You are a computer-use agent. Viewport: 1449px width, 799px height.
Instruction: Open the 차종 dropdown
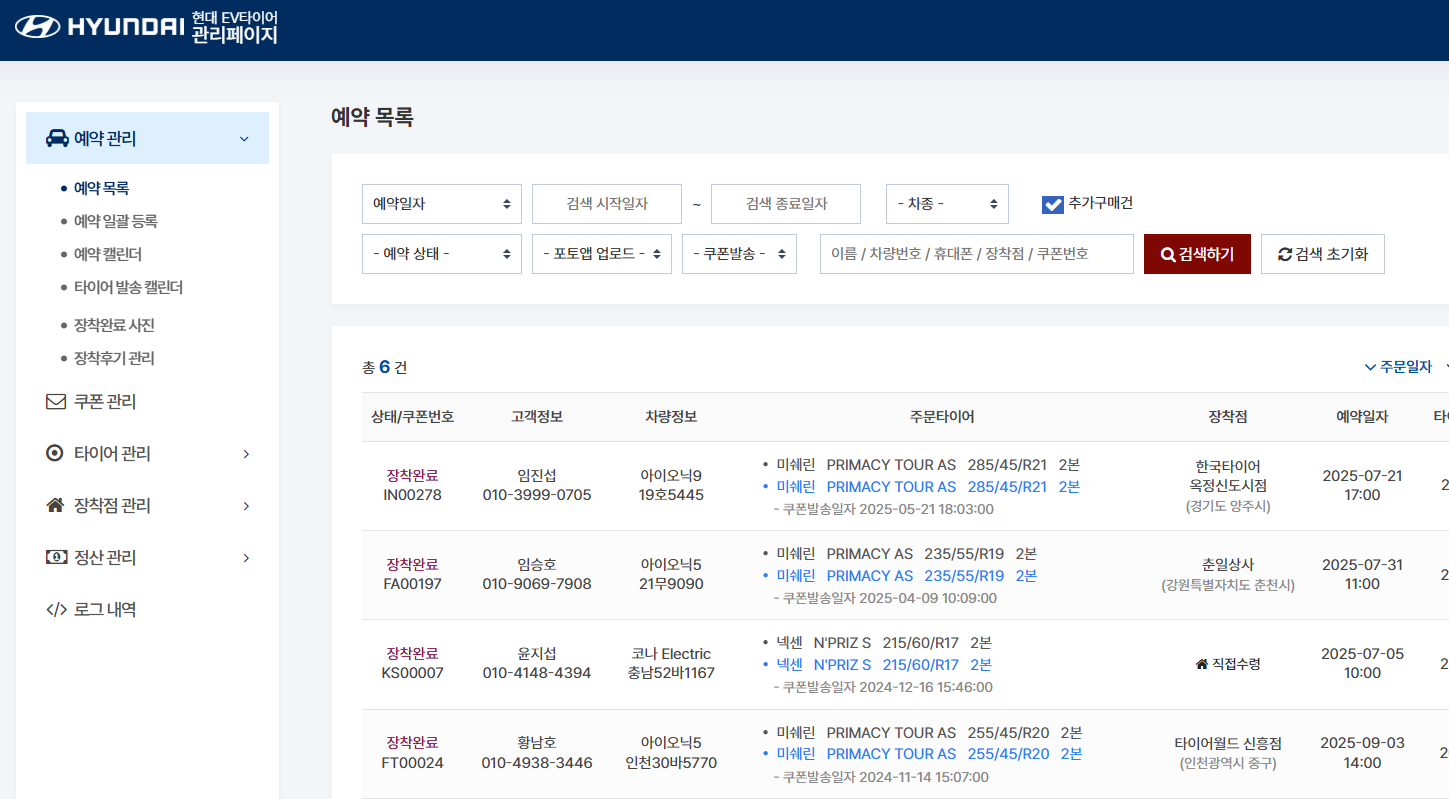click(946, 204)
